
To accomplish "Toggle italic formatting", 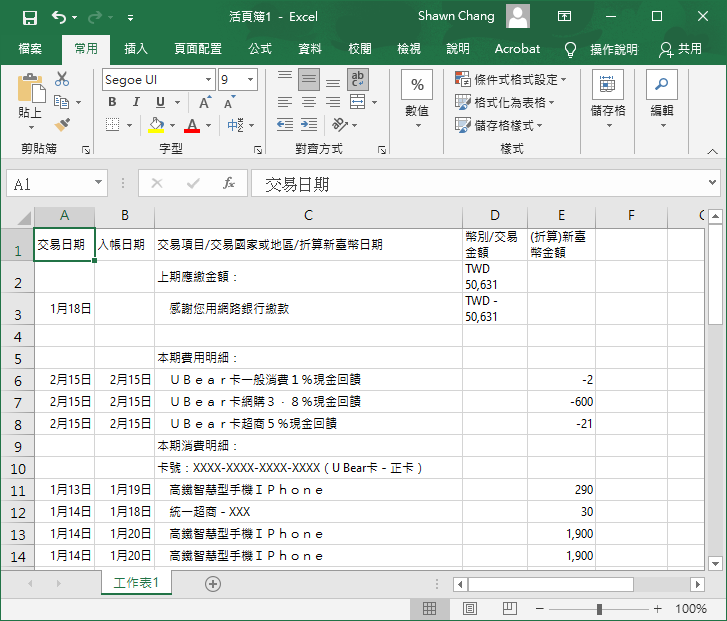I will [136, 102].
